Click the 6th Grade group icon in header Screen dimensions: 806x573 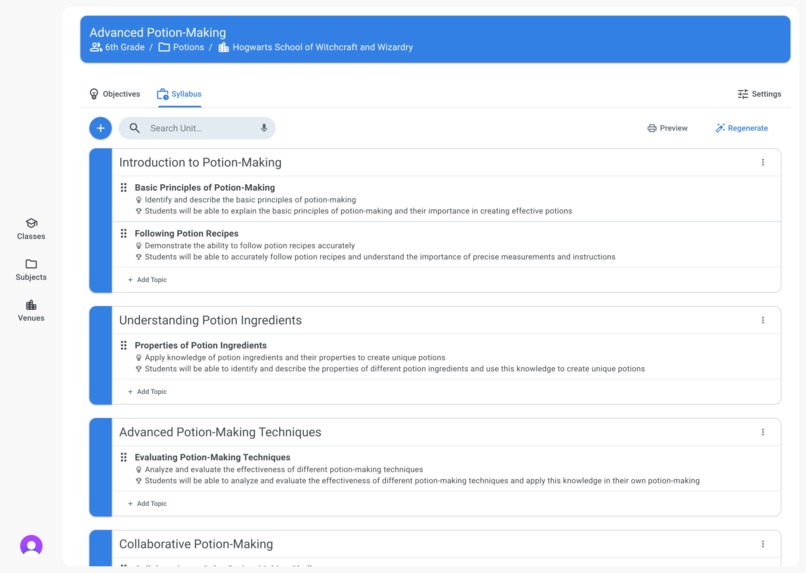point(96,47)
